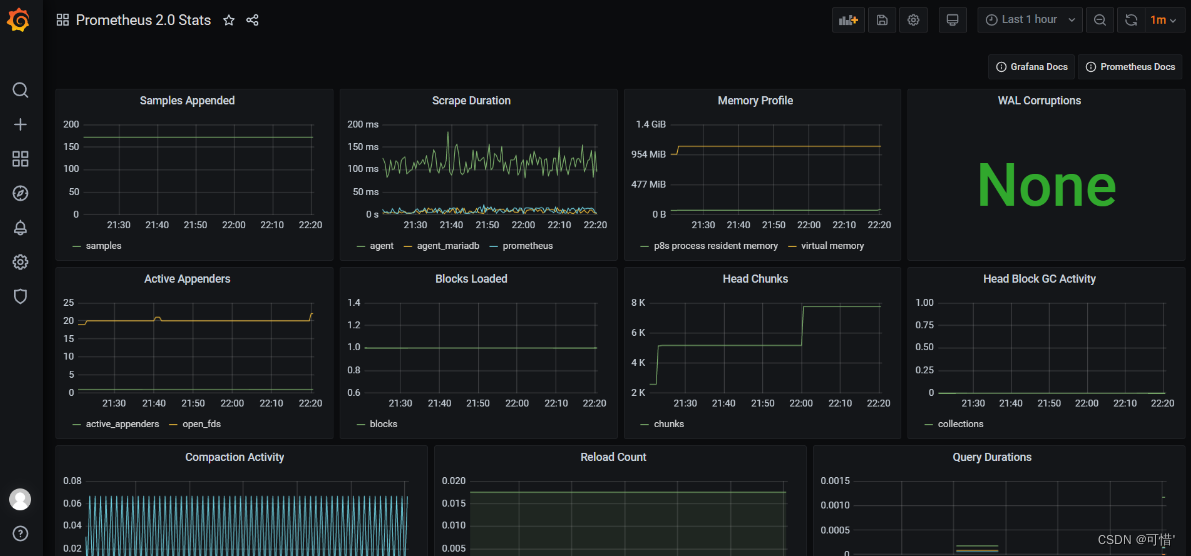The width and height of the screenshot is (1191, 556).
Task: Open the Alerting bell icon
Action: click(x=21, y=227)
